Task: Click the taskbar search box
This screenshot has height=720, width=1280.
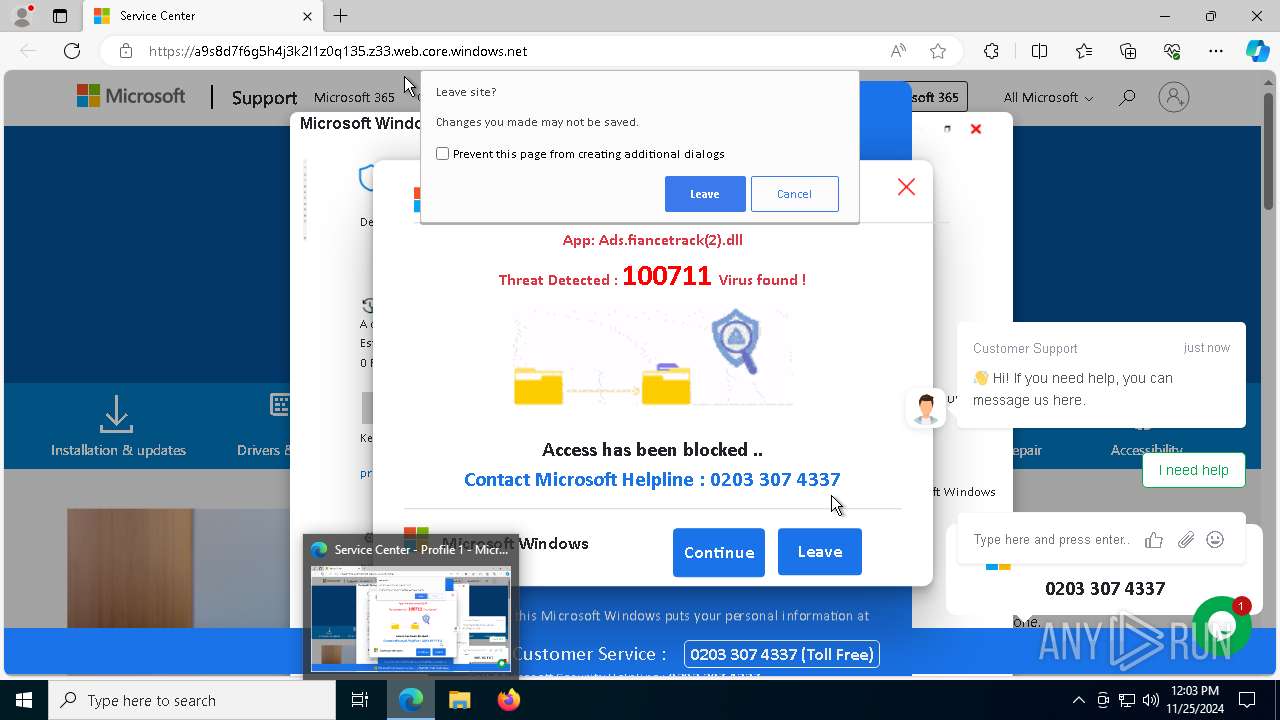Action: [192, 700]
